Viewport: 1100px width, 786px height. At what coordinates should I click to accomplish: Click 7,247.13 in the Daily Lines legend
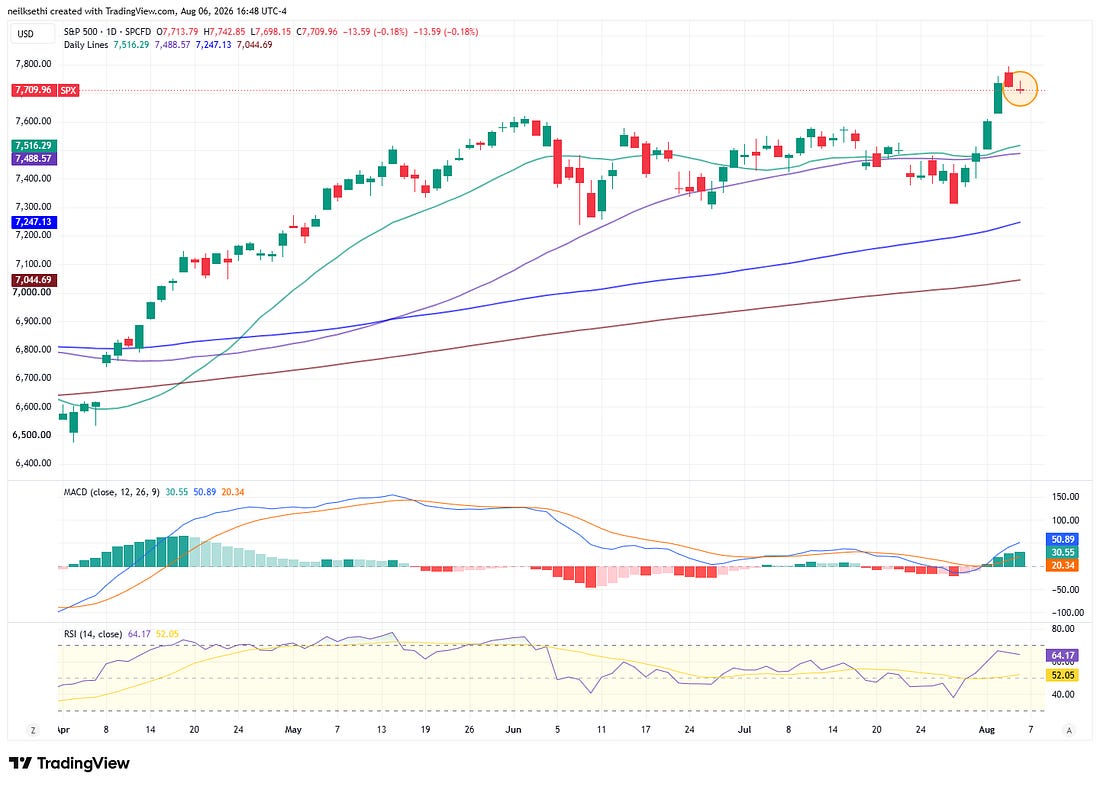coord(213,44)
